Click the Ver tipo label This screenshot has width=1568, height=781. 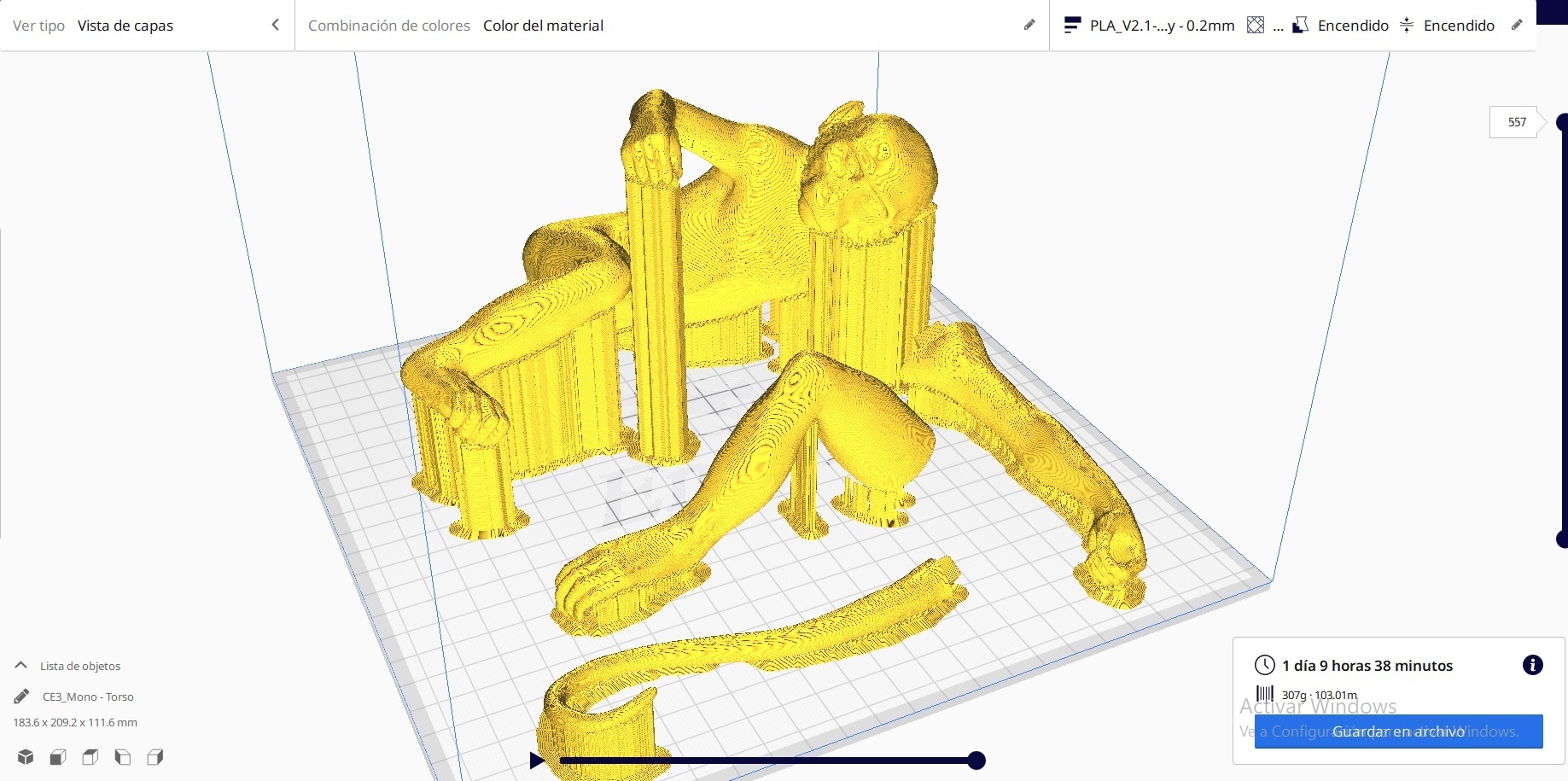38,26
